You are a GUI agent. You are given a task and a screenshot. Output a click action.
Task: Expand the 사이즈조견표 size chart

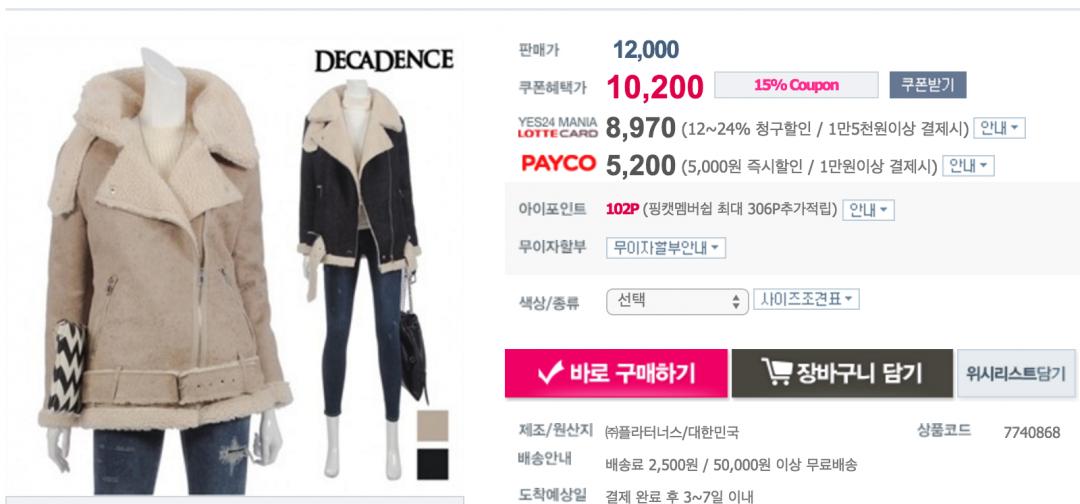[806, 300]
